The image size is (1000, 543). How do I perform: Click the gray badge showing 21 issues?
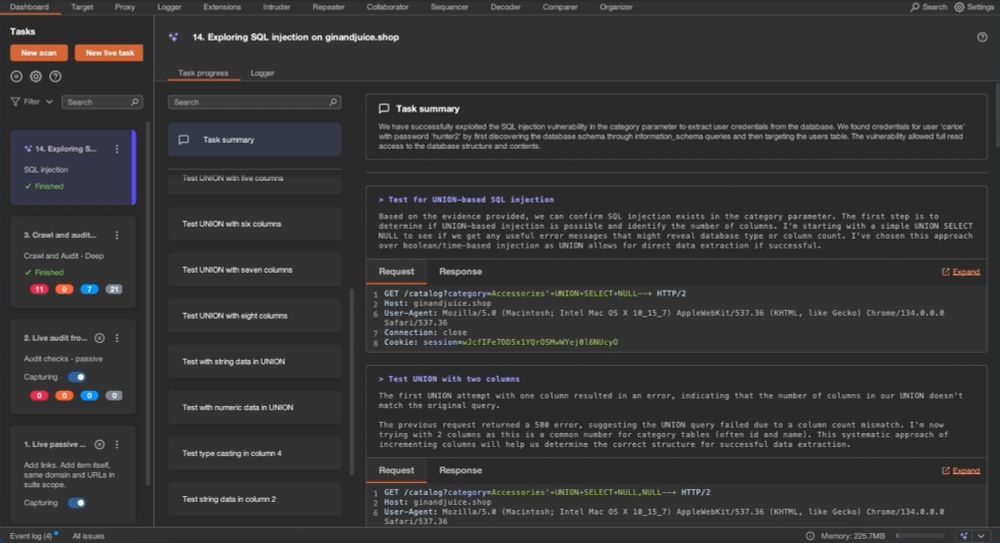[x=114, y=289]
